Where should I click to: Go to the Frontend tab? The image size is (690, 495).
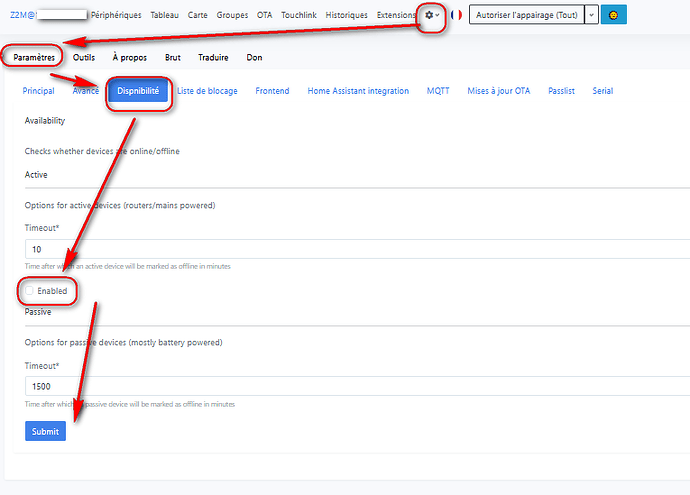pyautogui.click(x=272, y=91)
